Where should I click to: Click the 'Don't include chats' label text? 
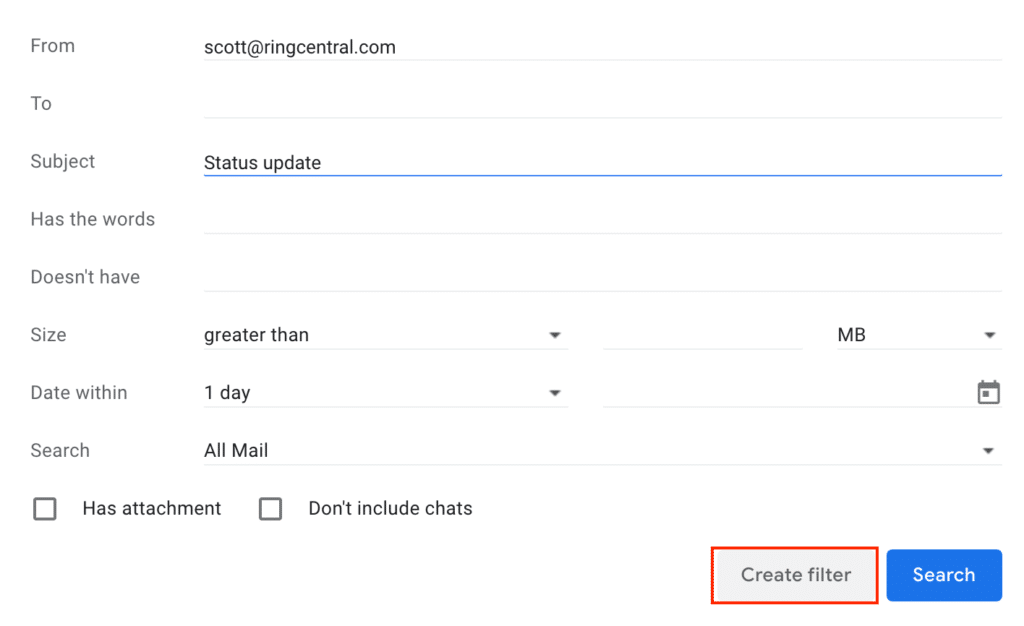[x=390, y=509]
